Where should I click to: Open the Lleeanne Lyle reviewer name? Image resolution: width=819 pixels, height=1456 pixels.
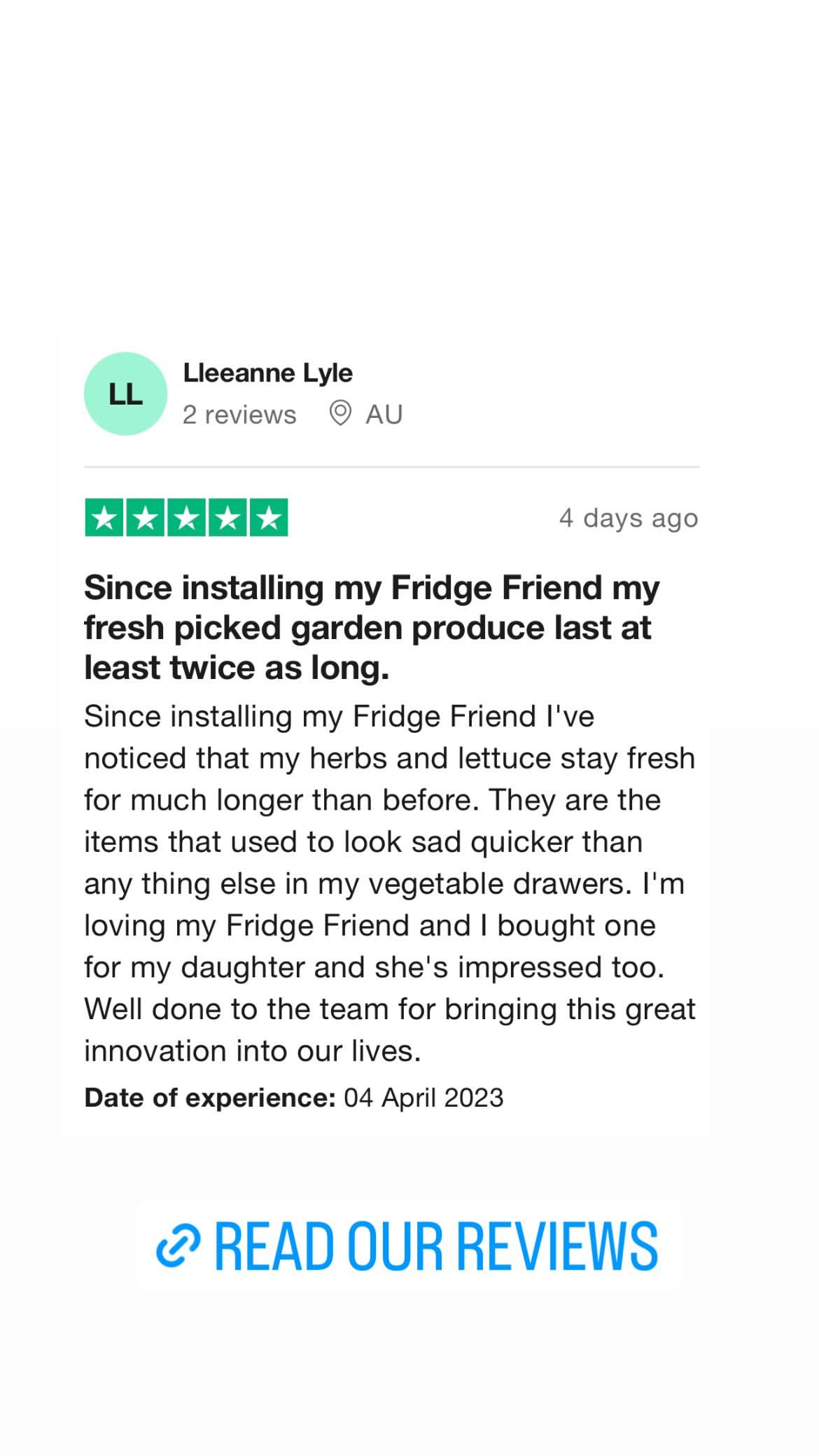[267, 373]
